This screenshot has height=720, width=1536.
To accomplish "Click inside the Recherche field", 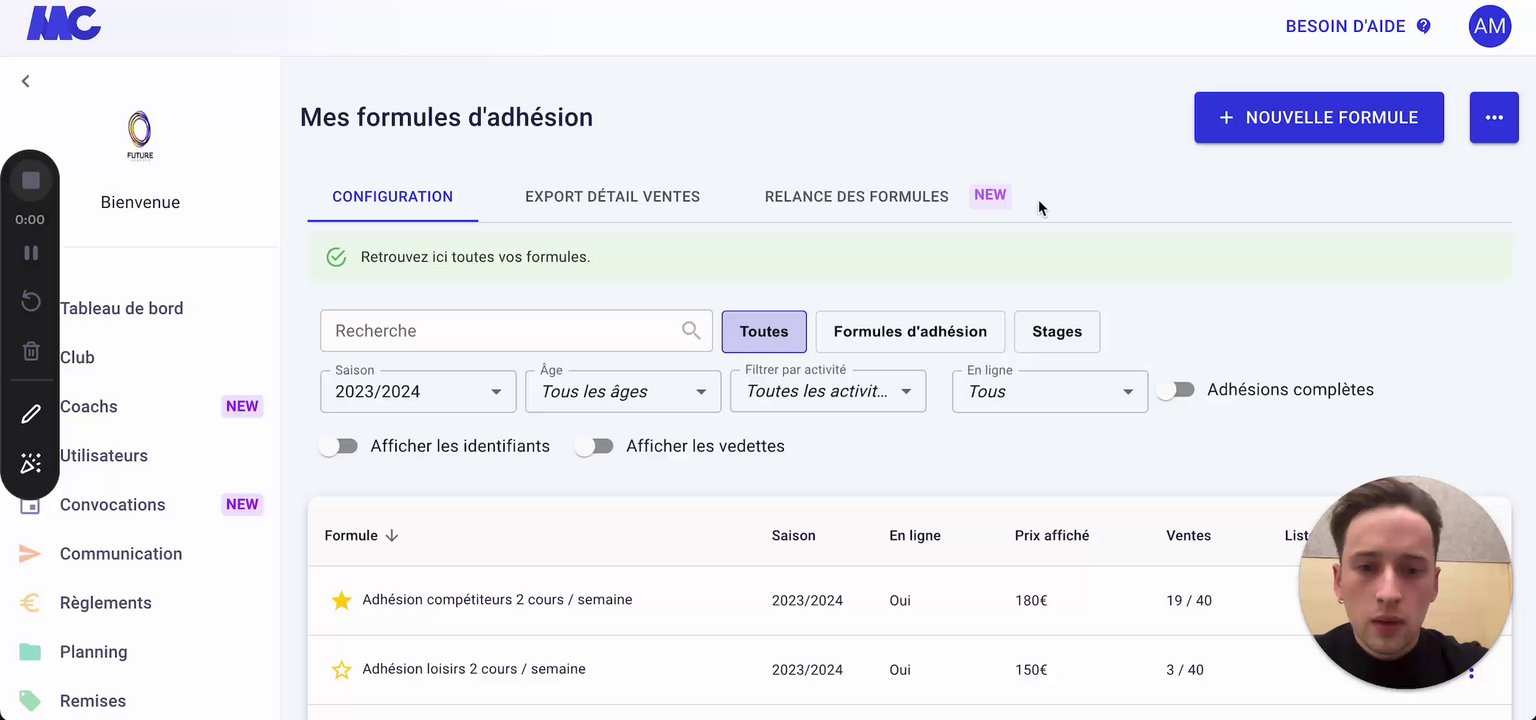I will pos(500,331).
